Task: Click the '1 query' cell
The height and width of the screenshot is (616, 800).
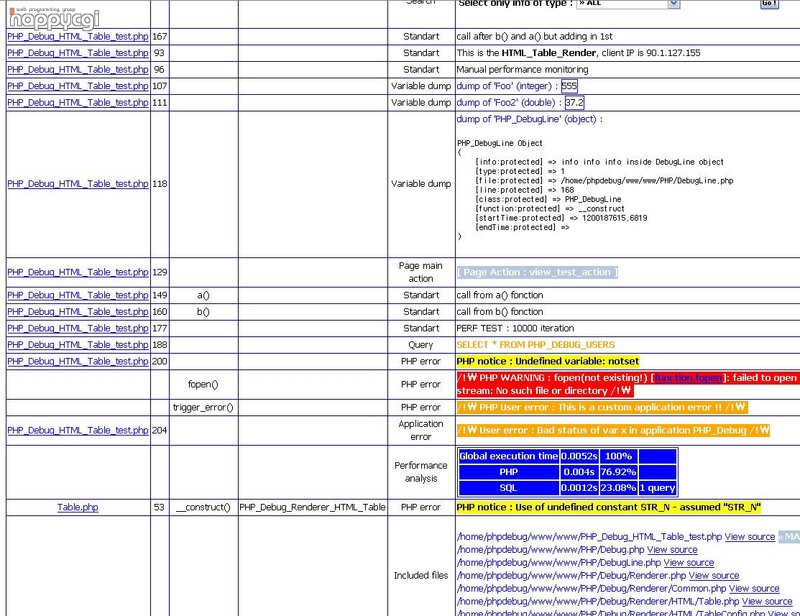Action: point(658,488)
